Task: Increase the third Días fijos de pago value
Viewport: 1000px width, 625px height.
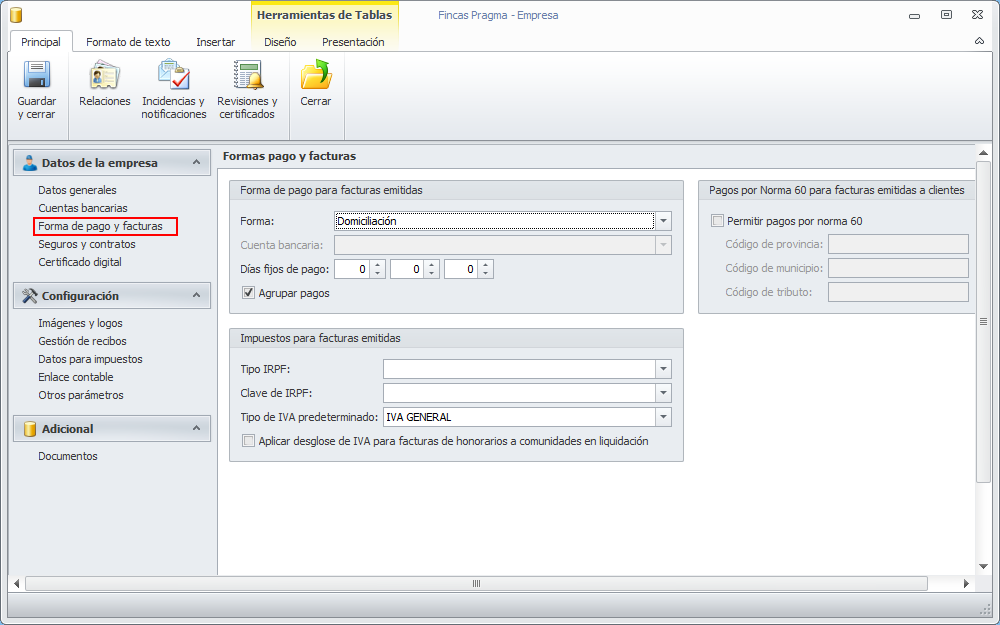Action: (486, 265)
